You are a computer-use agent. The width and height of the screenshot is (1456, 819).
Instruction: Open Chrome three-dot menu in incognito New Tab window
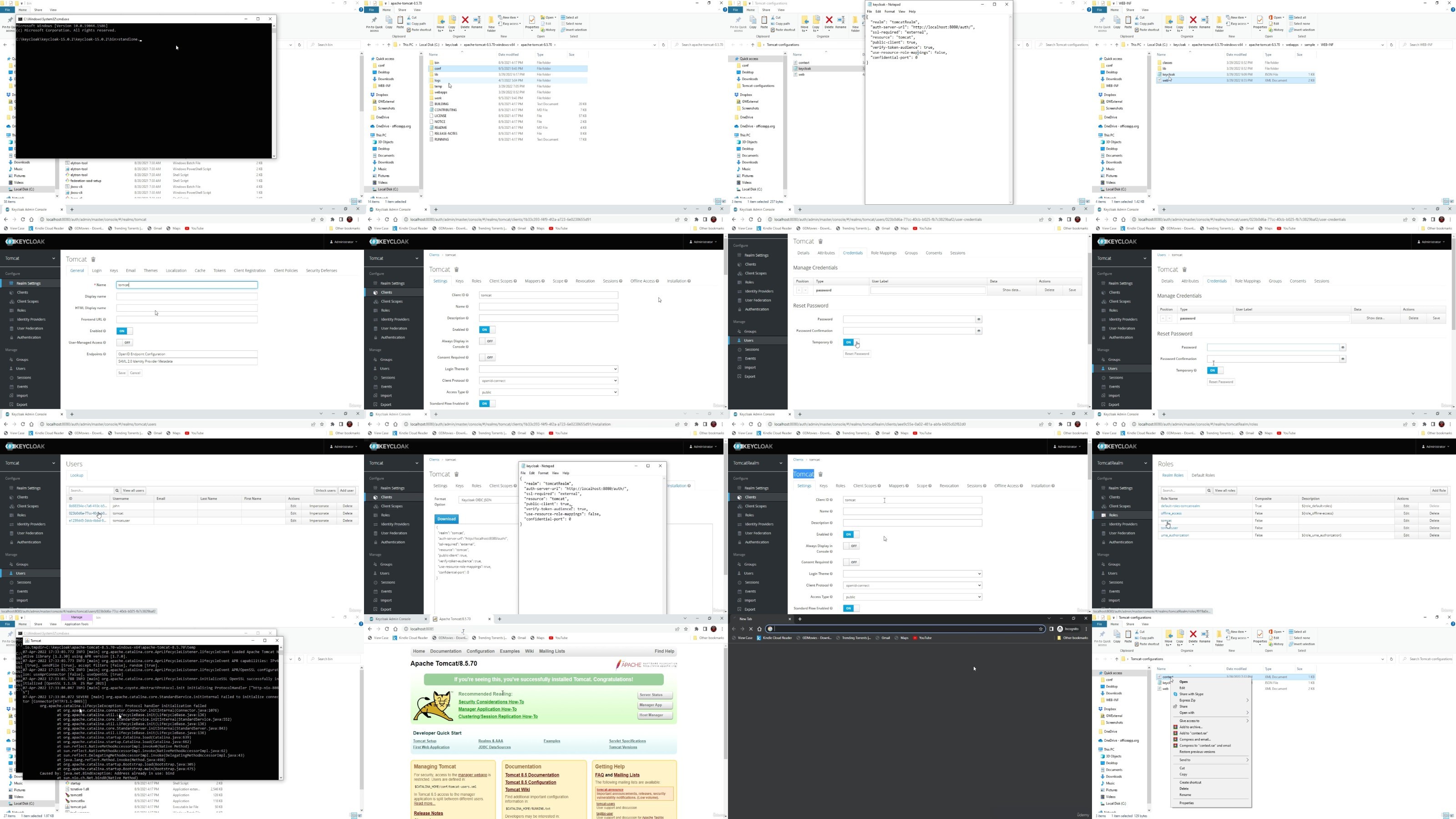[x=1087, y=629]
